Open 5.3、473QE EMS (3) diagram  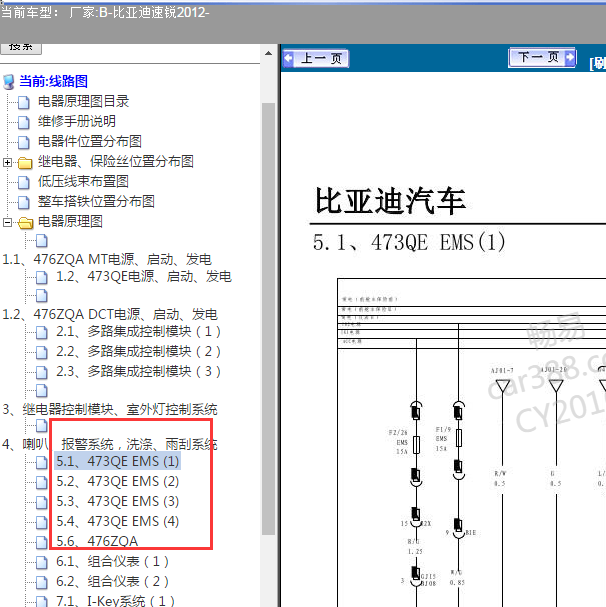coord(117,501)
